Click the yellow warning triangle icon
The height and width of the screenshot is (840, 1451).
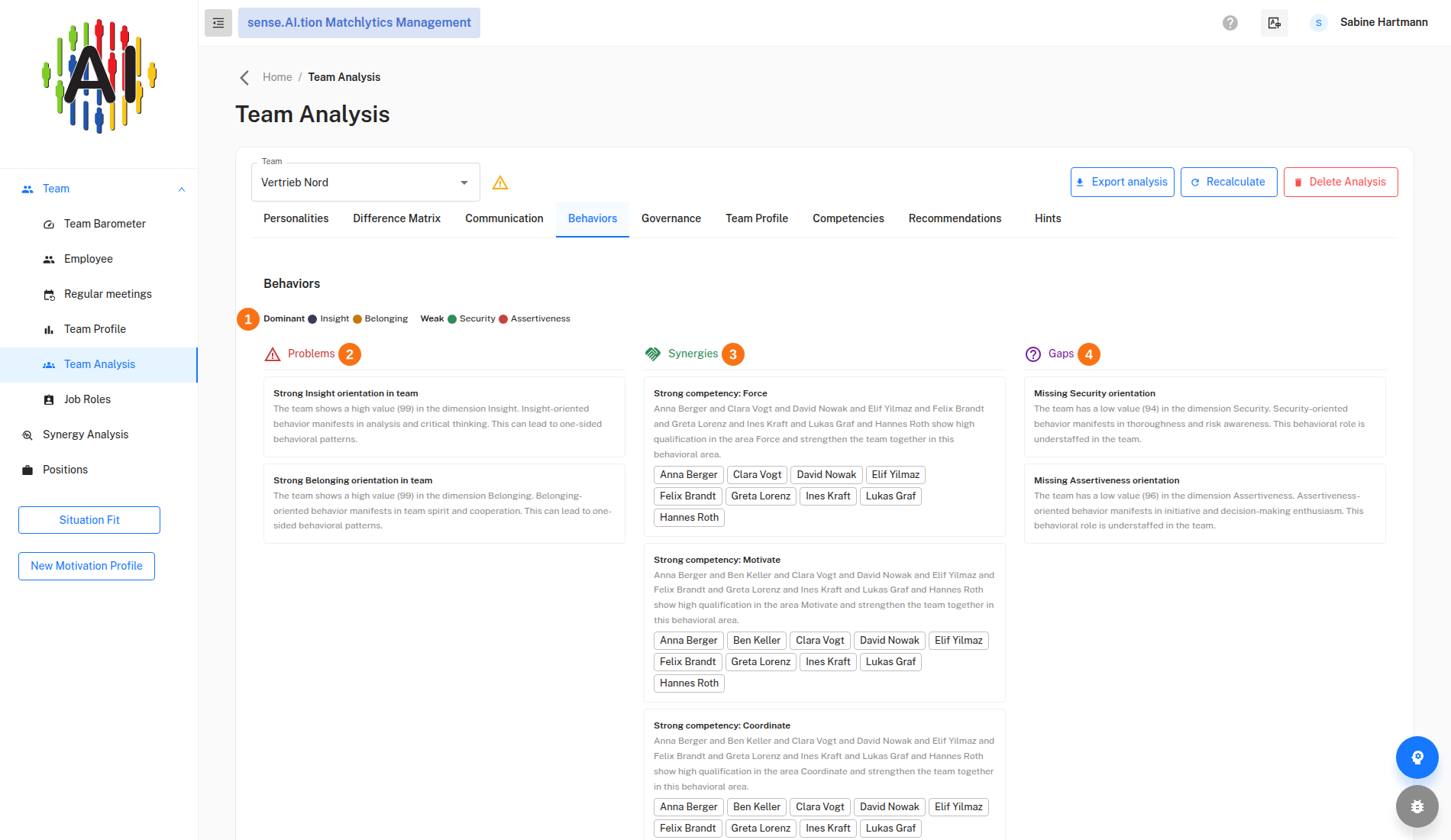click(500, 183)
